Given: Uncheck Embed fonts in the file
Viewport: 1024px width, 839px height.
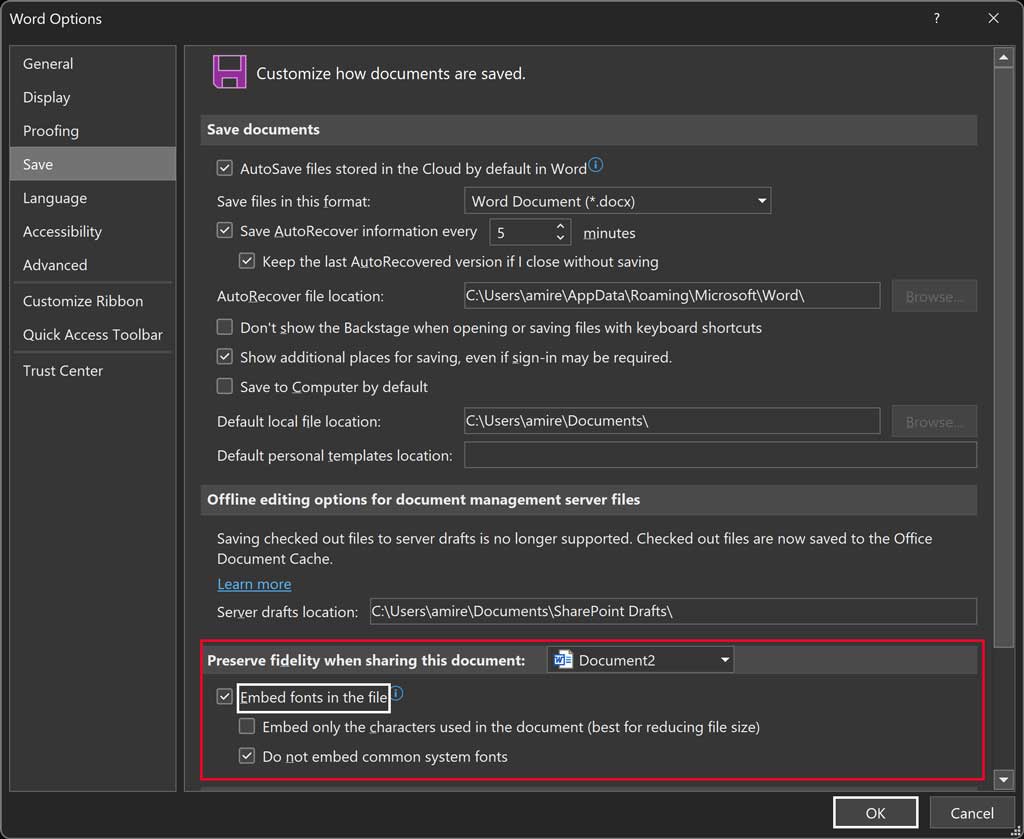Looking at the screenshot, I should [x=225, y=697].
